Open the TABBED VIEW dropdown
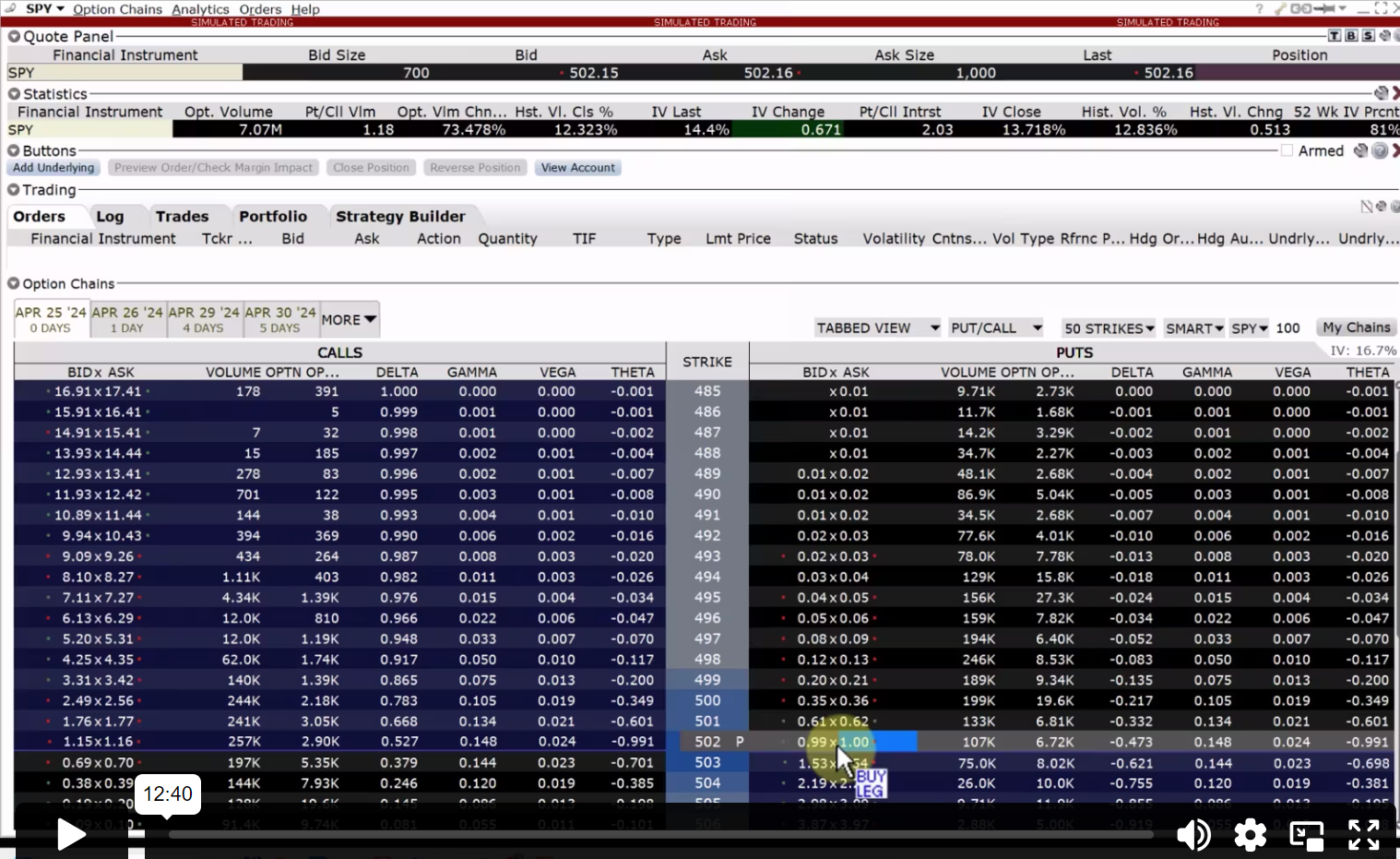Screen dimensions: 1400x859 tap(877, 328)
